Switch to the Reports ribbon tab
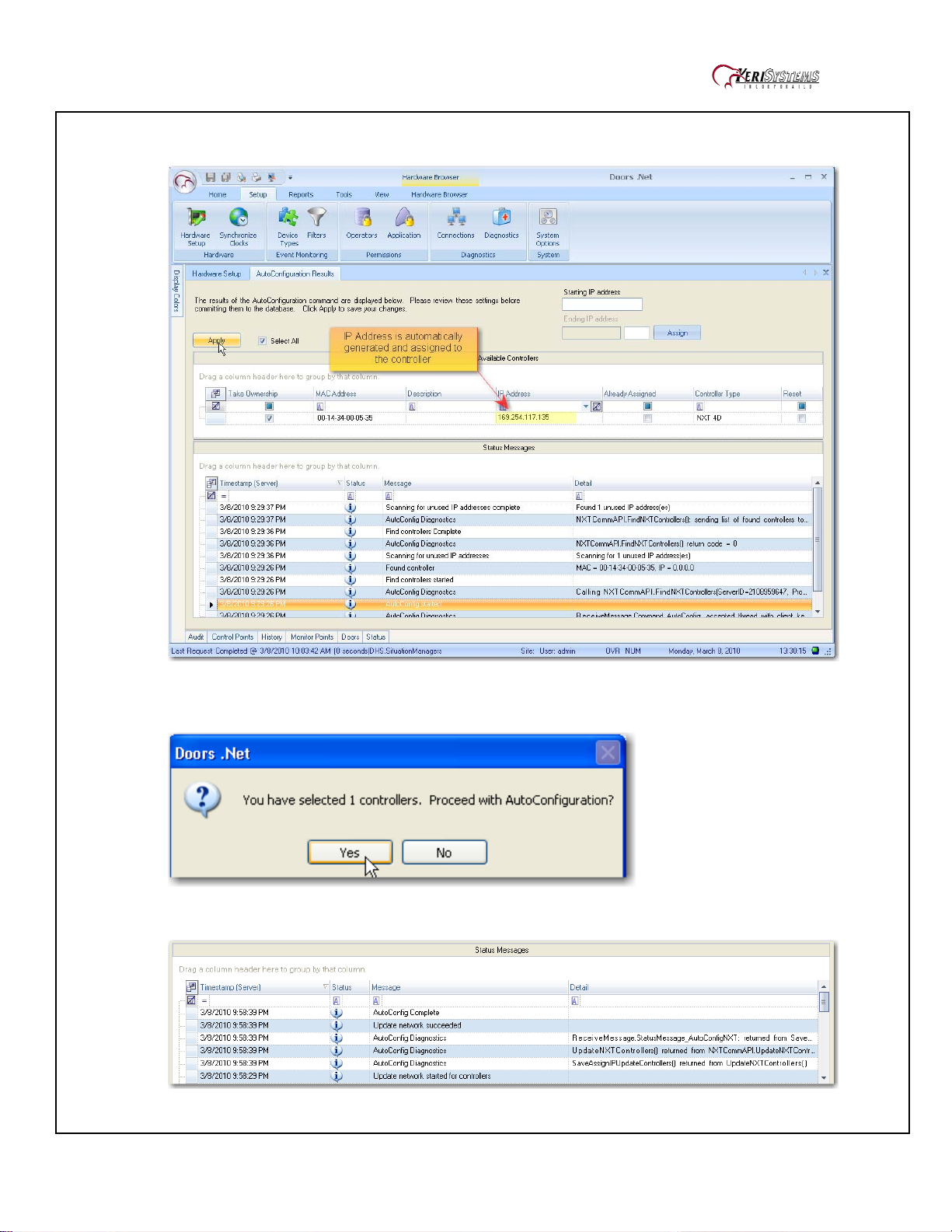 click(x=301, y=195)
